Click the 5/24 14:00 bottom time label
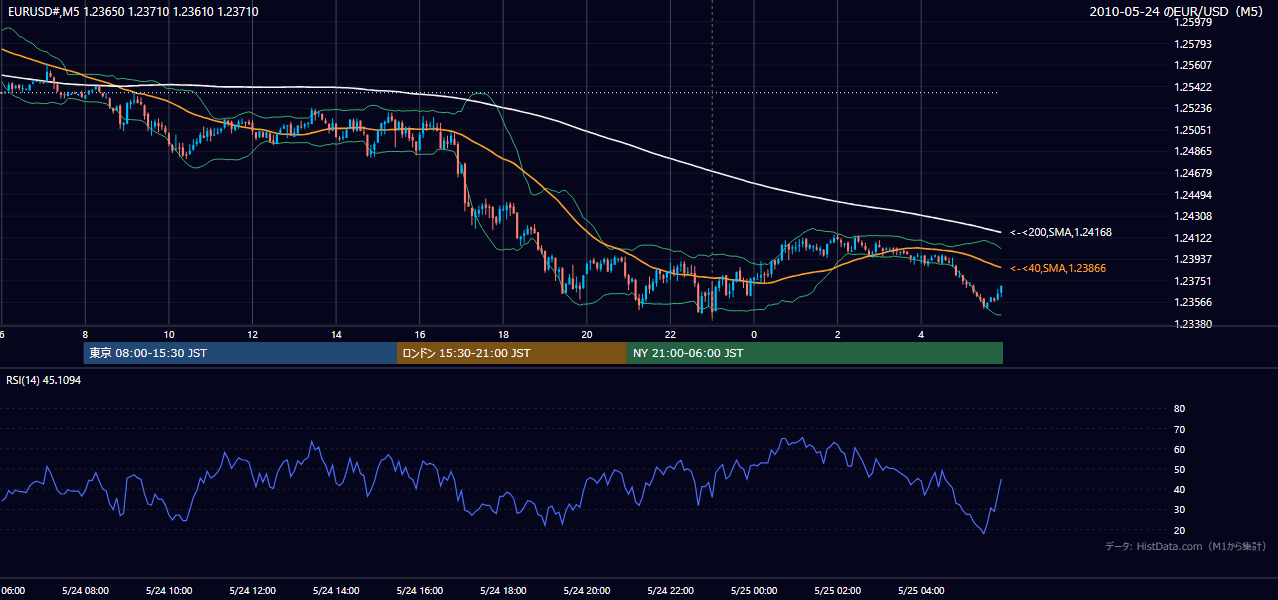The width and height of the screenshot is (1278, 600). (x=336, y=590)
